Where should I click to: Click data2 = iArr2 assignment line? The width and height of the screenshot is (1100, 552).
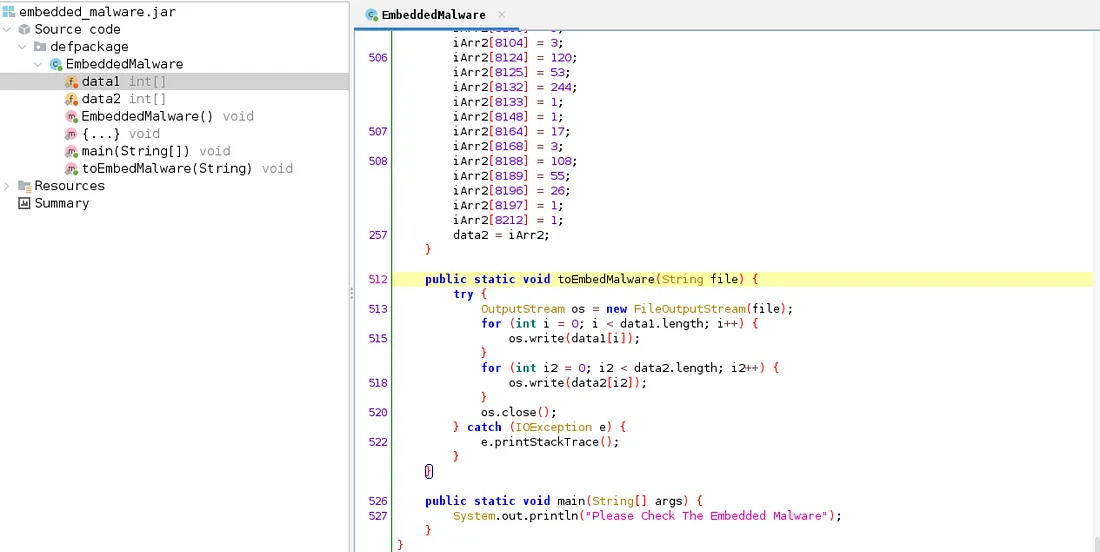[501, 235]
